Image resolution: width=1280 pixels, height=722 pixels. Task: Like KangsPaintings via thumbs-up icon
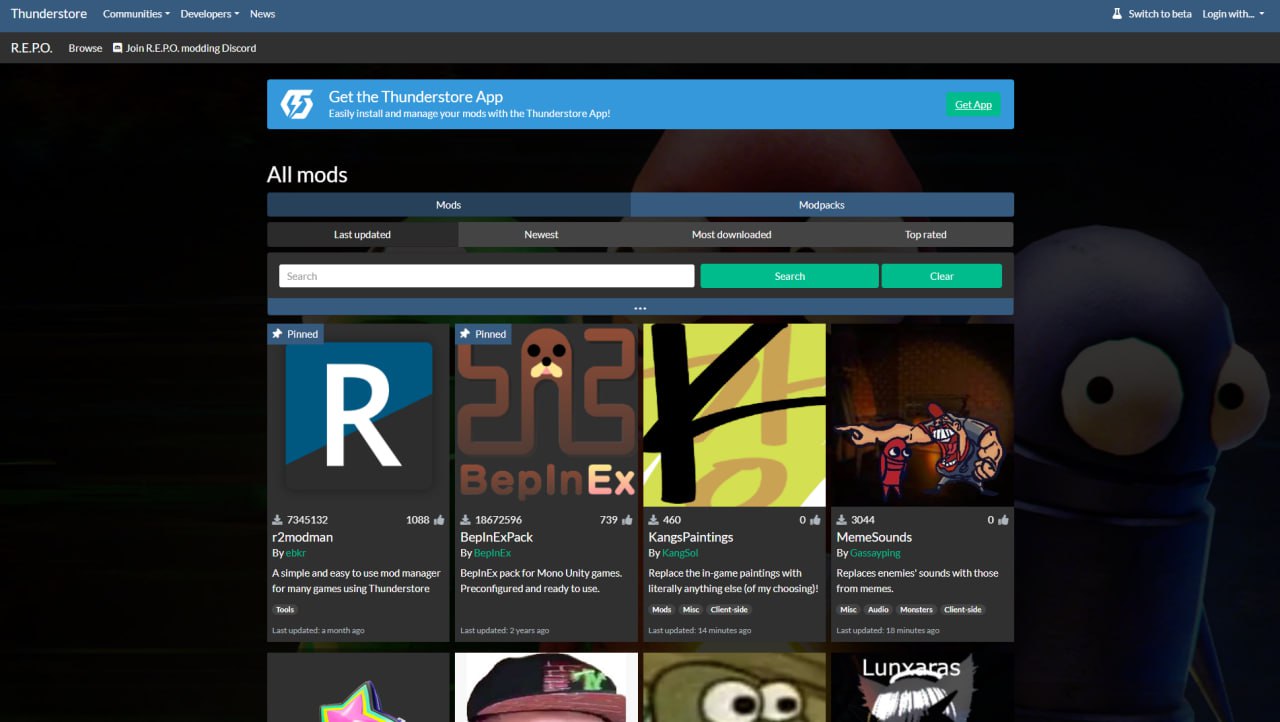815,520
